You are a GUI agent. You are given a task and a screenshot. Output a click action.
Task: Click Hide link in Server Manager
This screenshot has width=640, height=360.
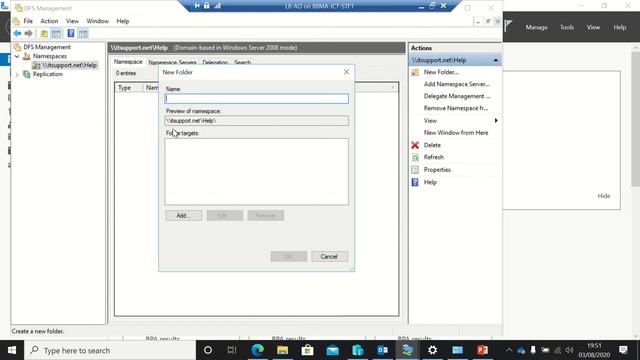(604, 196)
